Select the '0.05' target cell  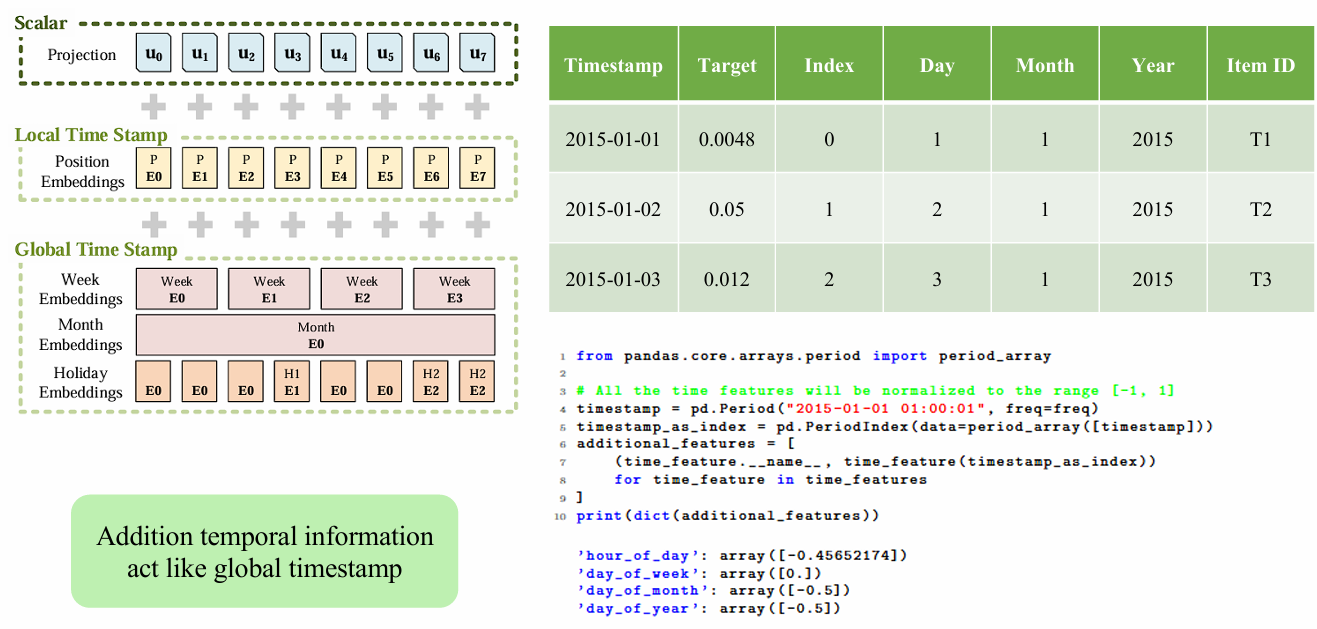click(727, 209)
